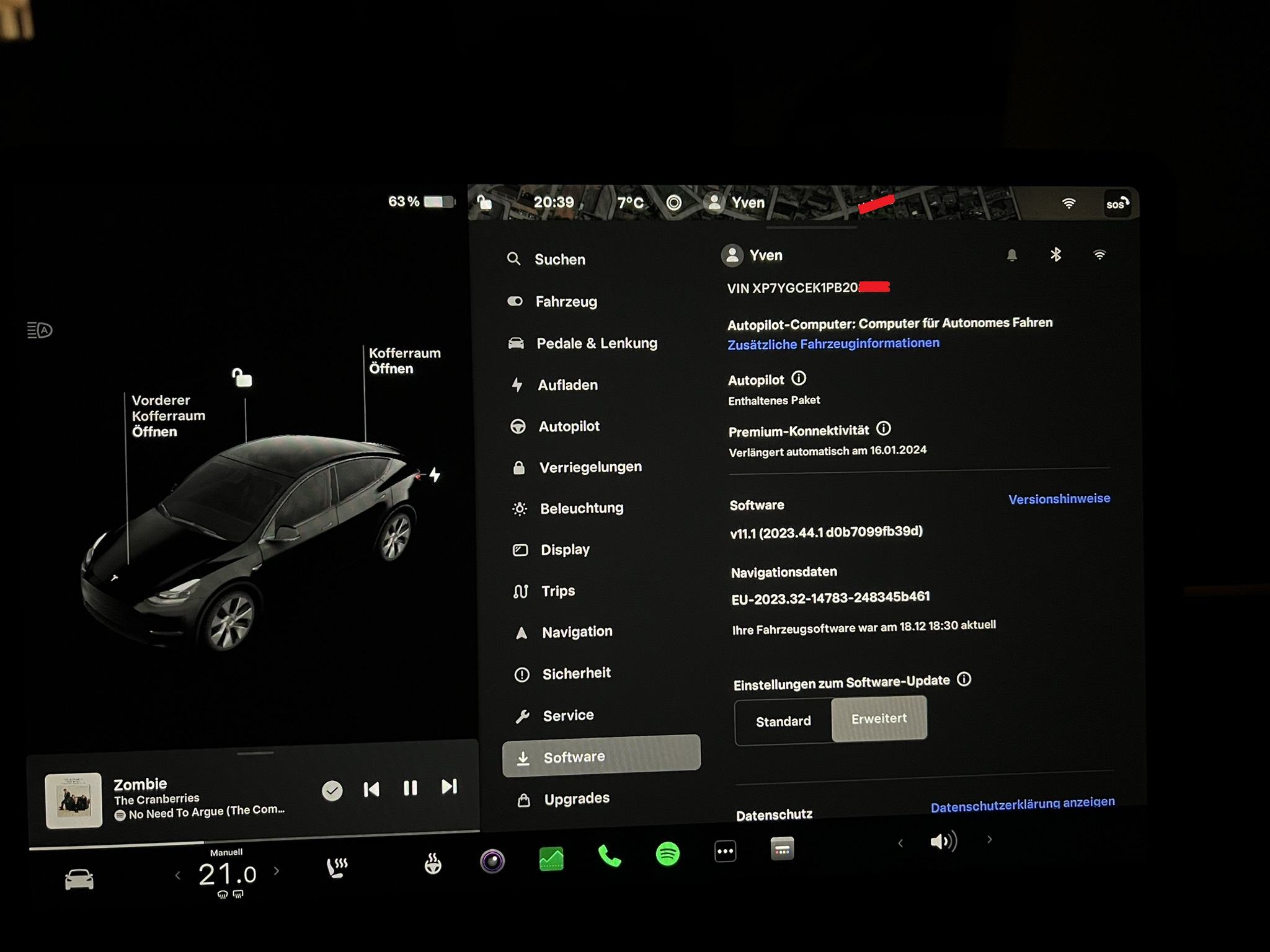Open the Phone app
1270x952 pixels.
609,857
